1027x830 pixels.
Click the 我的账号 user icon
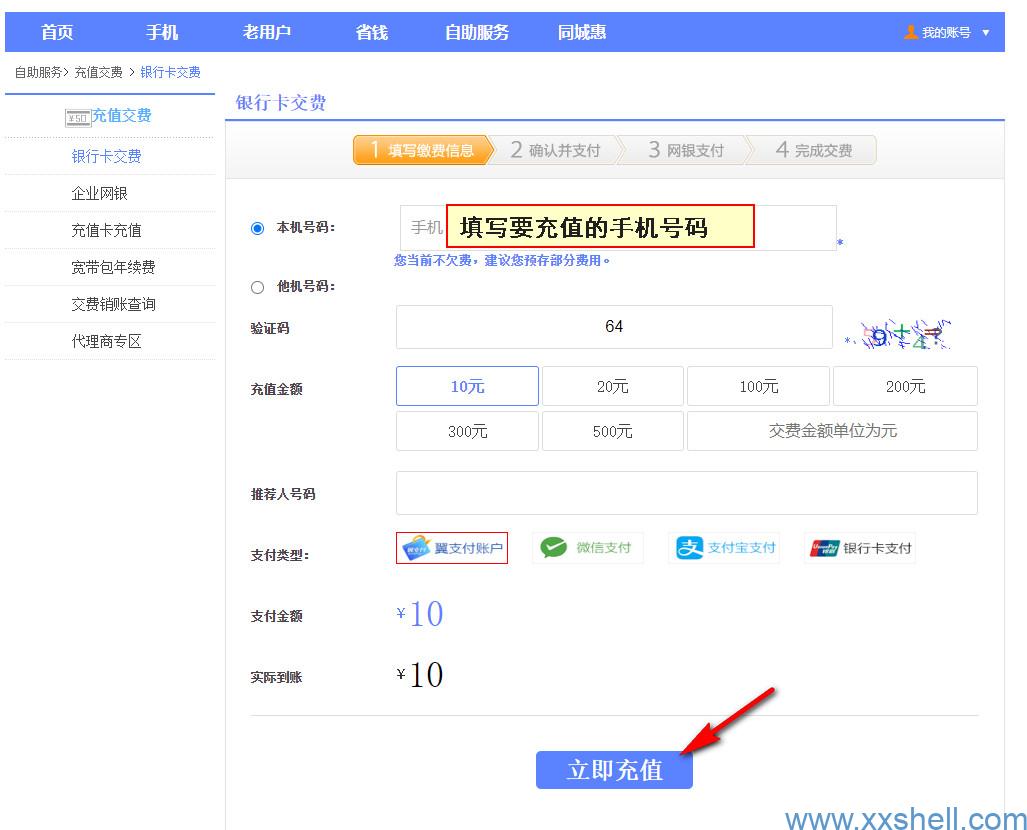point(910,32)
